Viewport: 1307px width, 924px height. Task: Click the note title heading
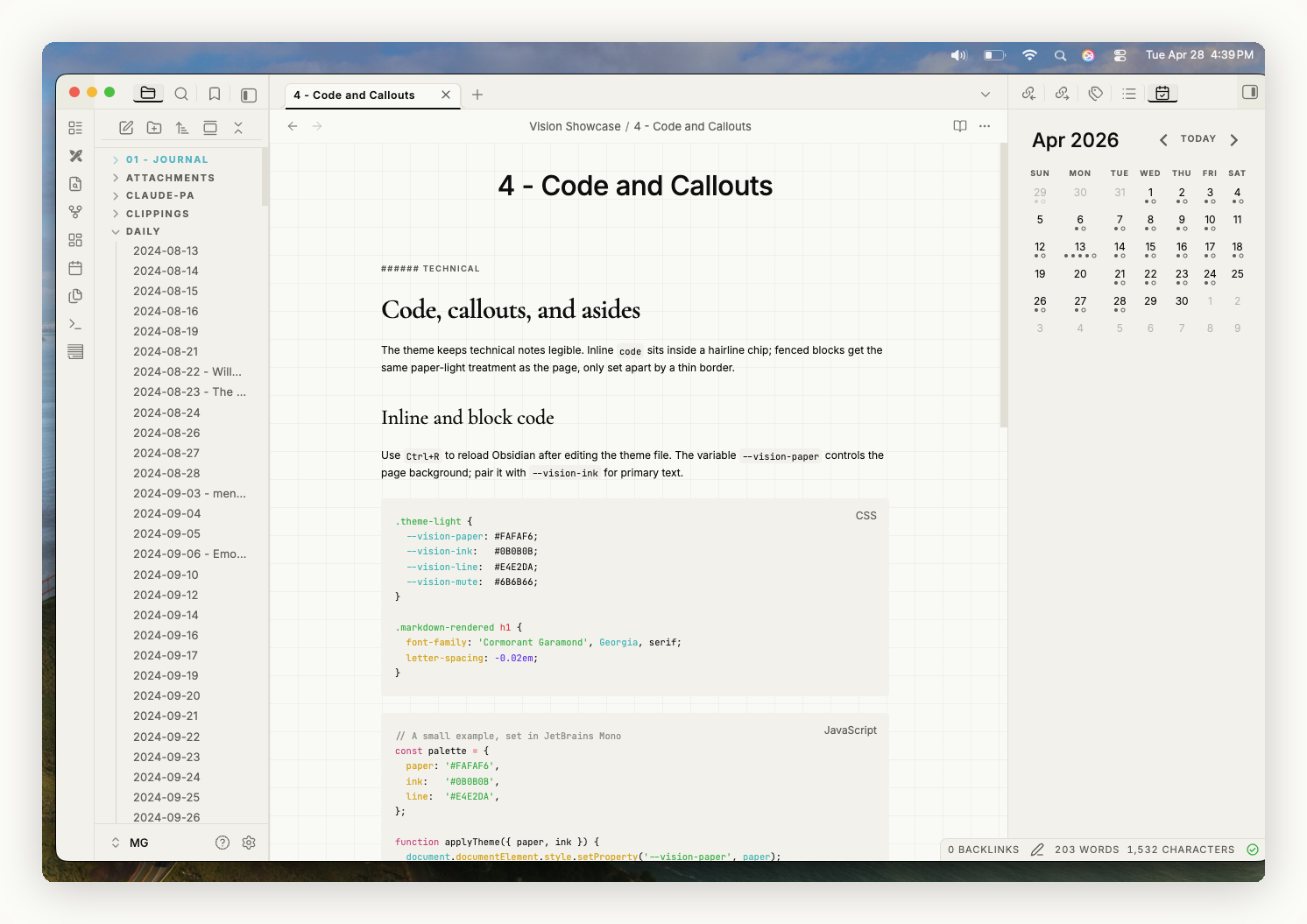click(635, 186)
